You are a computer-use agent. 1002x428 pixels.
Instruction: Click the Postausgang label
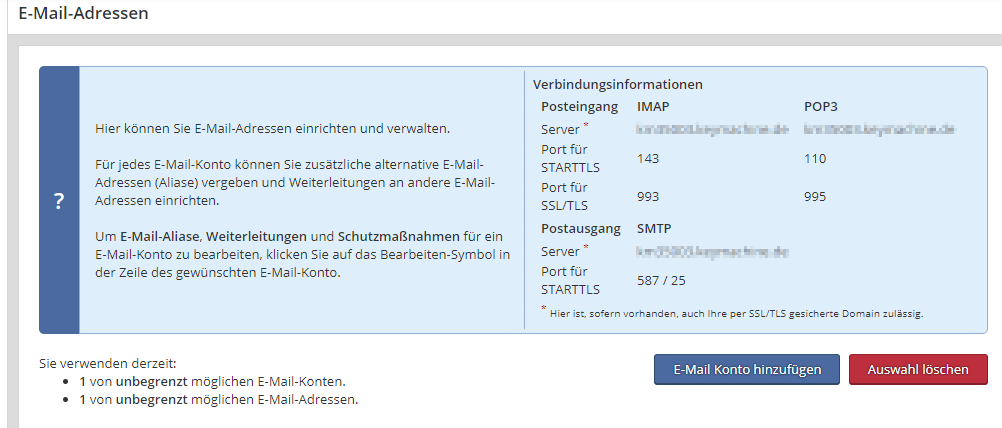(x=581, y=228)
